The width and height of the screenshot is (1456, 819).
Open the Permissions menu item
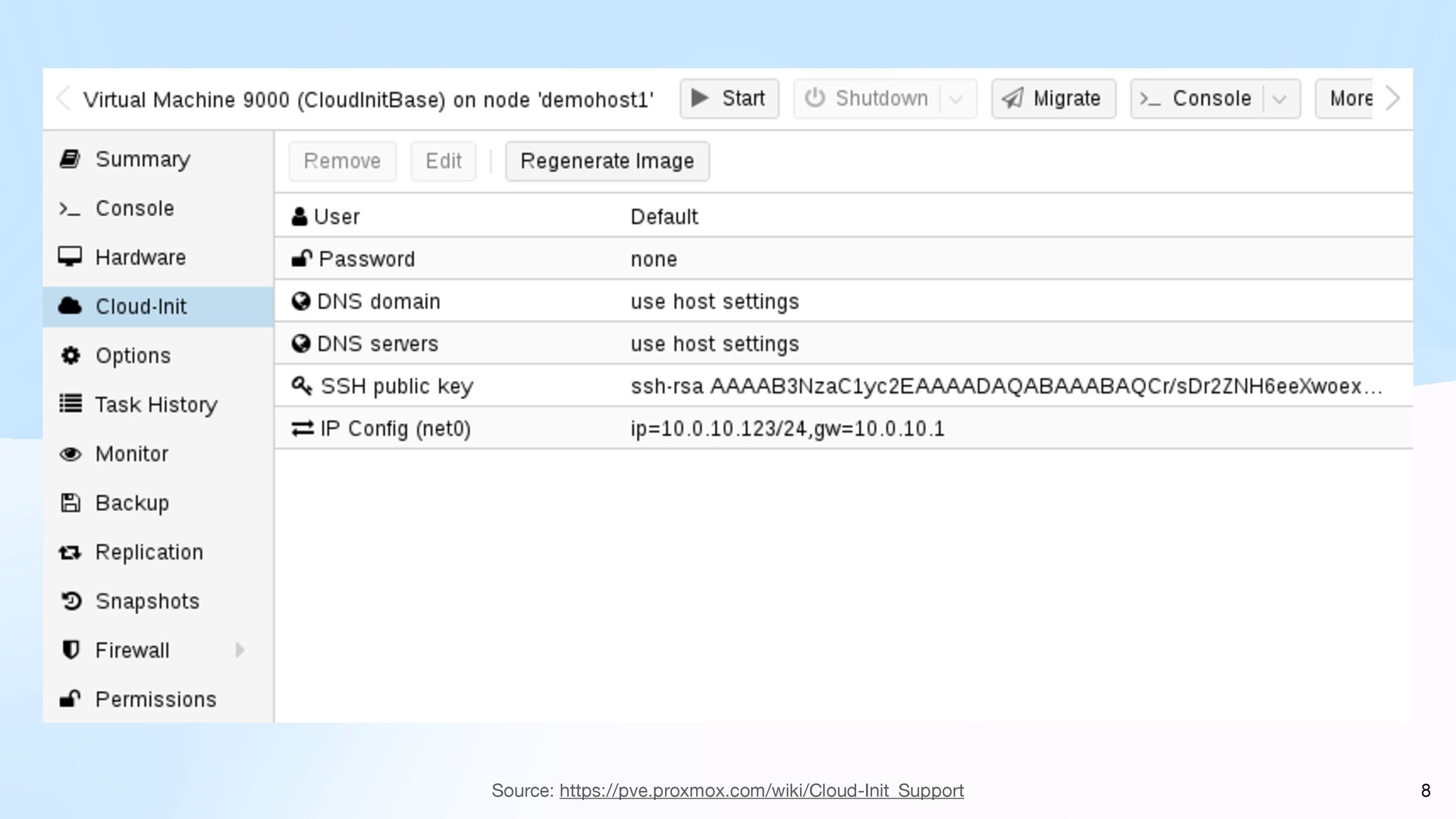pos(155,699)
